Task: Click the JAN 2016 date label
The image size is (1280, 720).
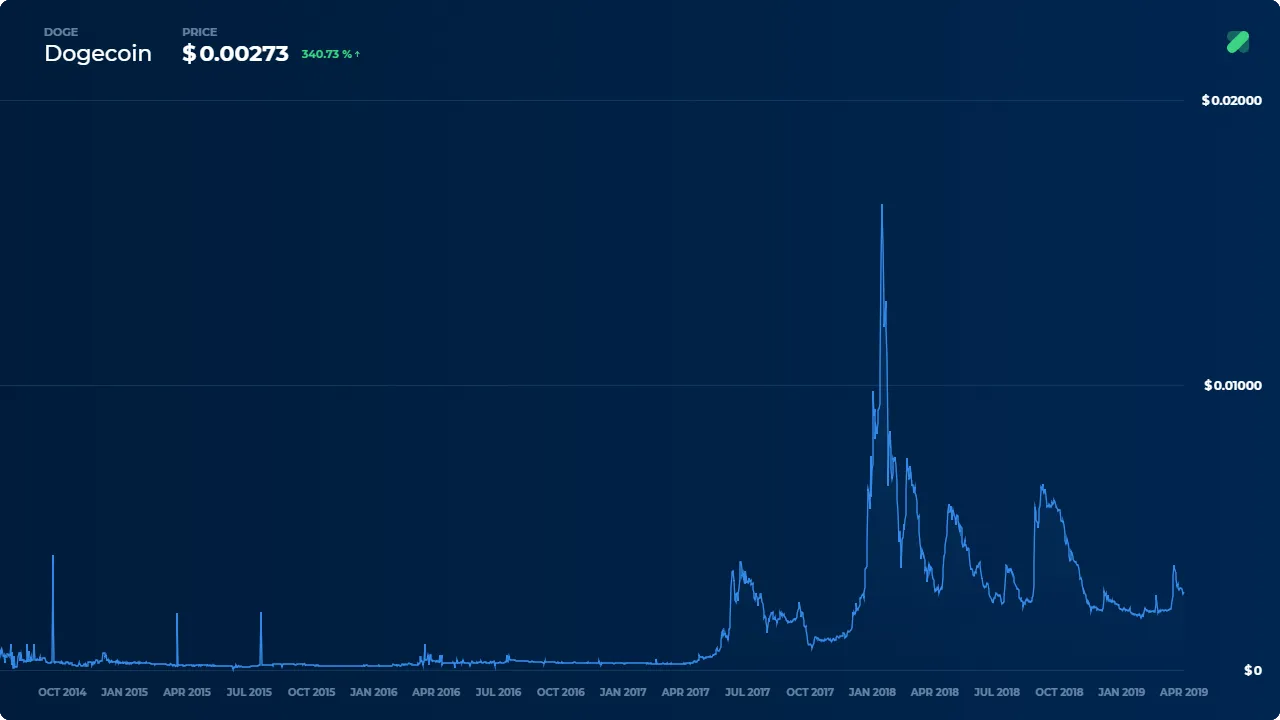Action: pyautogui.click(x=374, y=692)
